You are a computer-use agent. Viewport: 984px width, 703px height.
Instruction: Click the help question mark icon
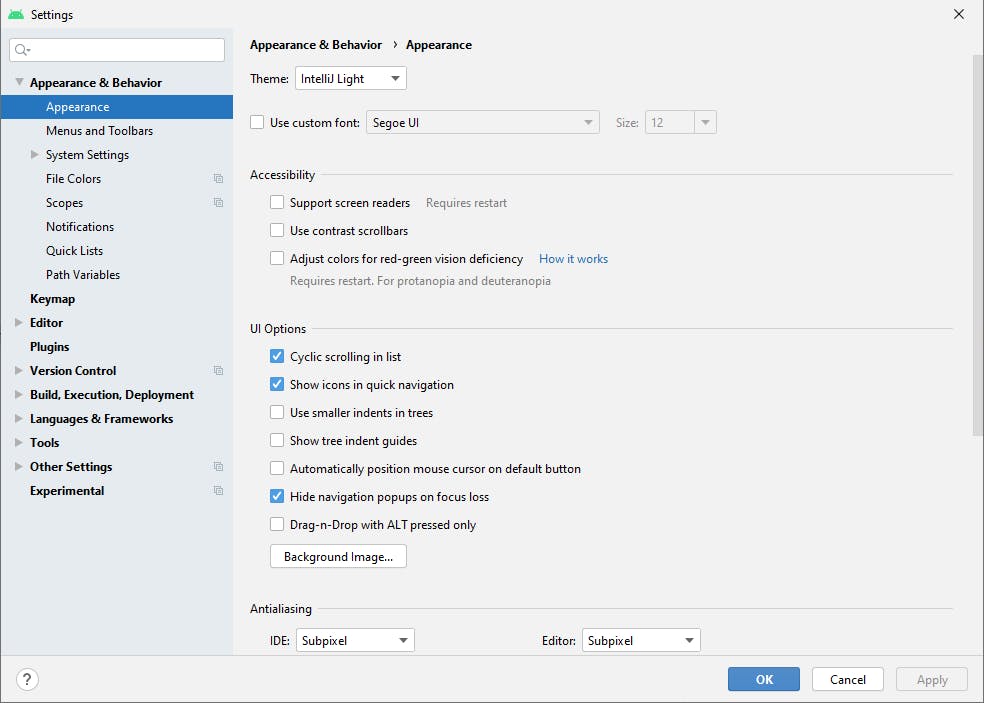coord(27,680)
